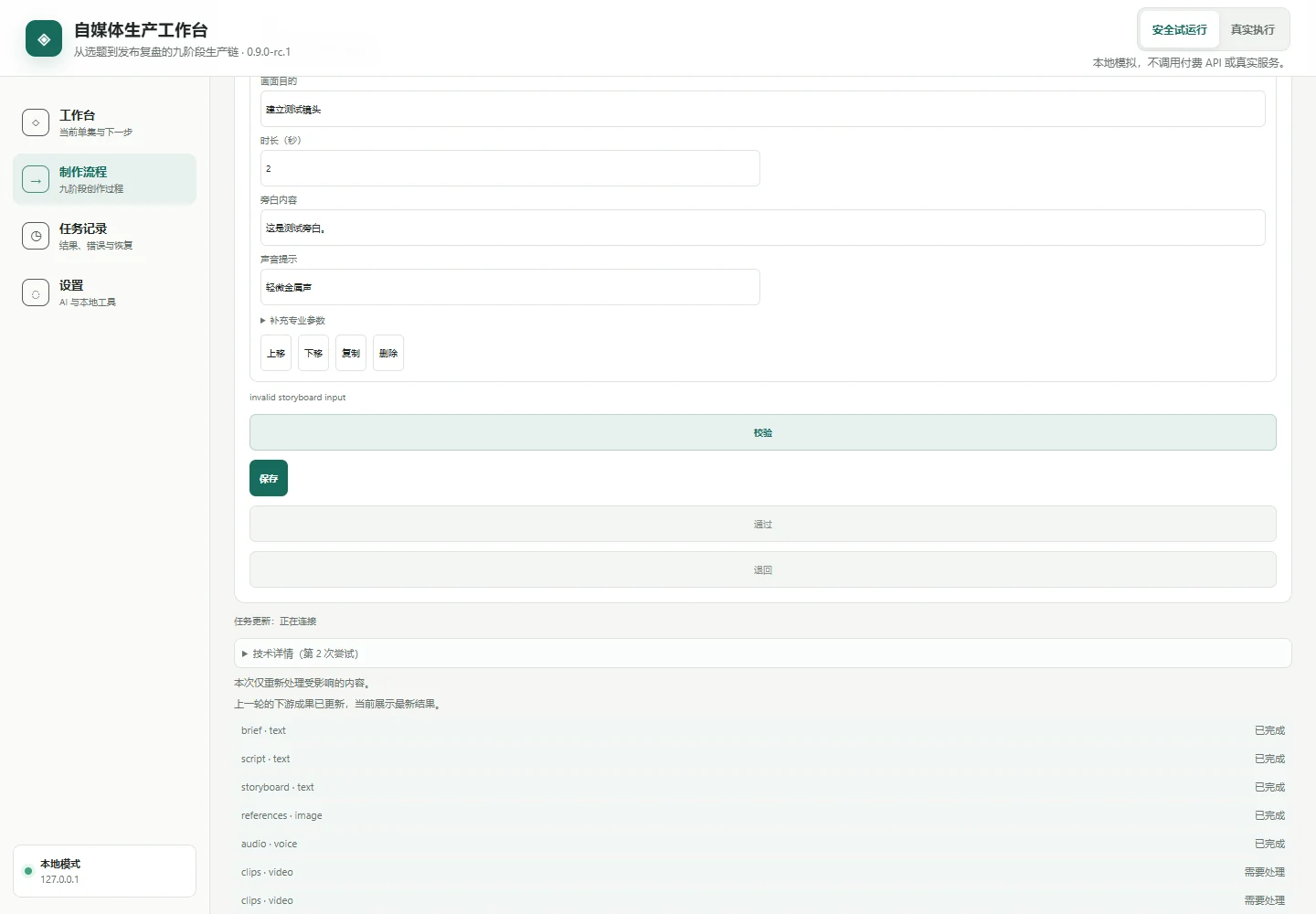Select the "brief · text" row label
The image size is (1316, 914).
tap(263, 730)
